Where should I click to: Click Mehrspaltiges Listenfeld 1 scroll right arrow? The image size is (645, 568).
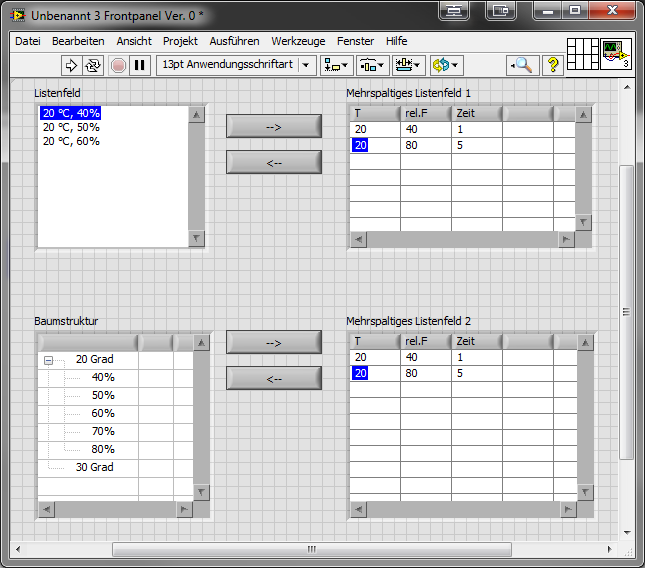tap(567, 239)
